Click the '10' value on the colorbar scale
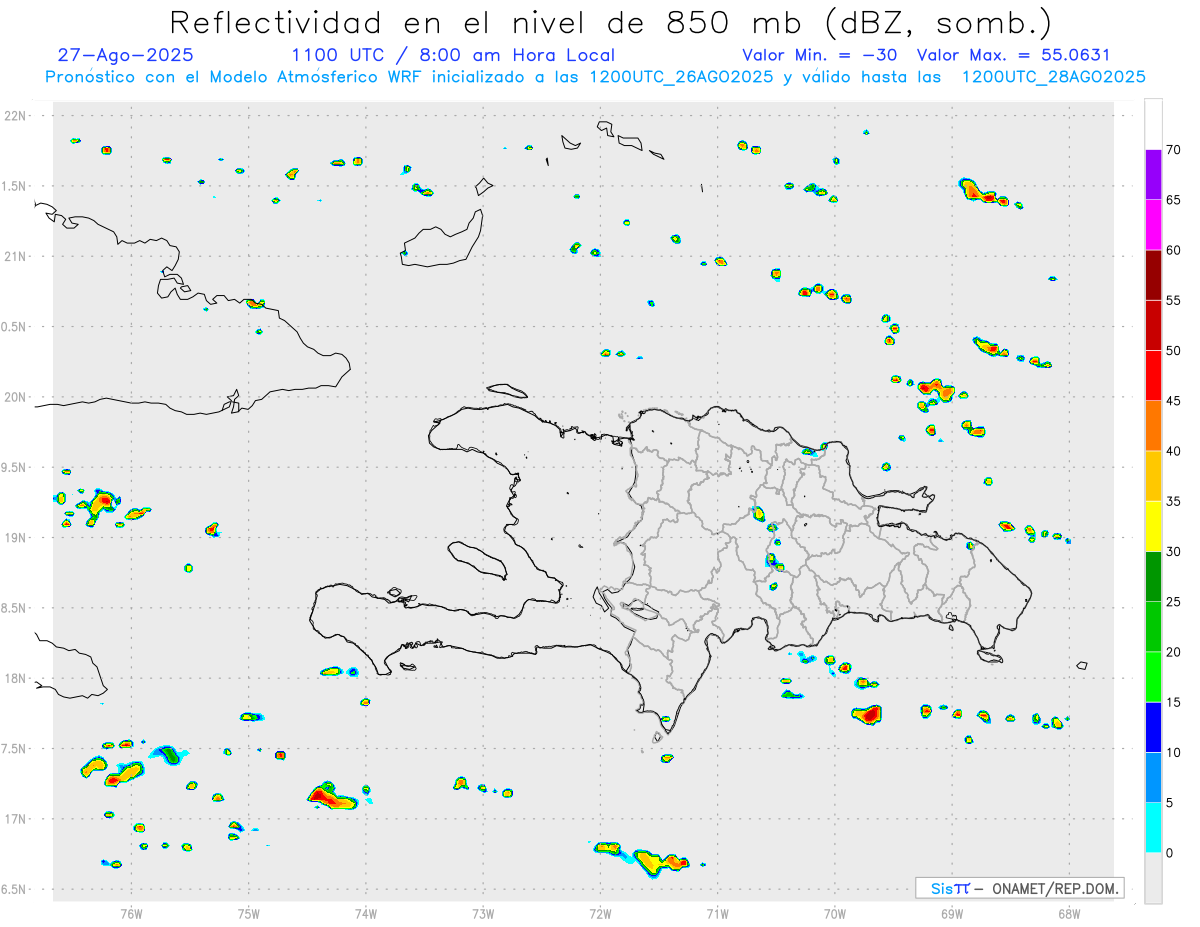Viewport: 1200px width, 927px height. [1174, 753]
